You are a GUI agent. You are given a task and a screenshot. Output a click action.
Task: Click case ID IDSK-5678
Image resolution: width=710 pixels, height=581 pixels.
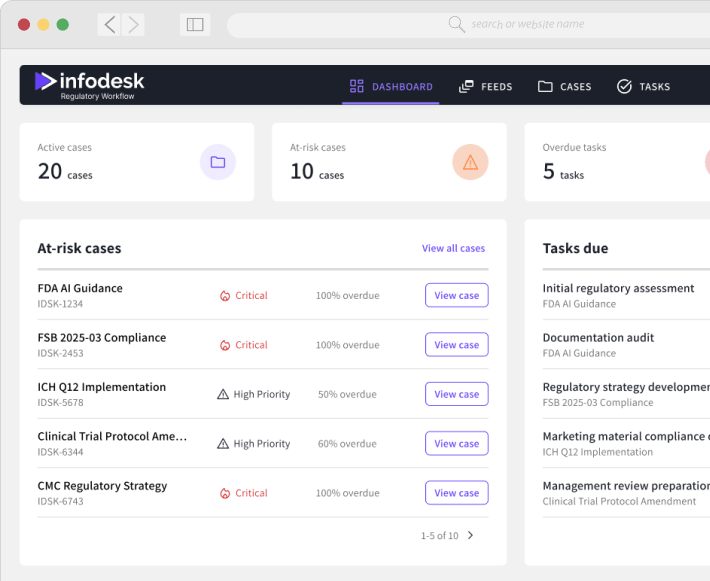click(60, 403)
